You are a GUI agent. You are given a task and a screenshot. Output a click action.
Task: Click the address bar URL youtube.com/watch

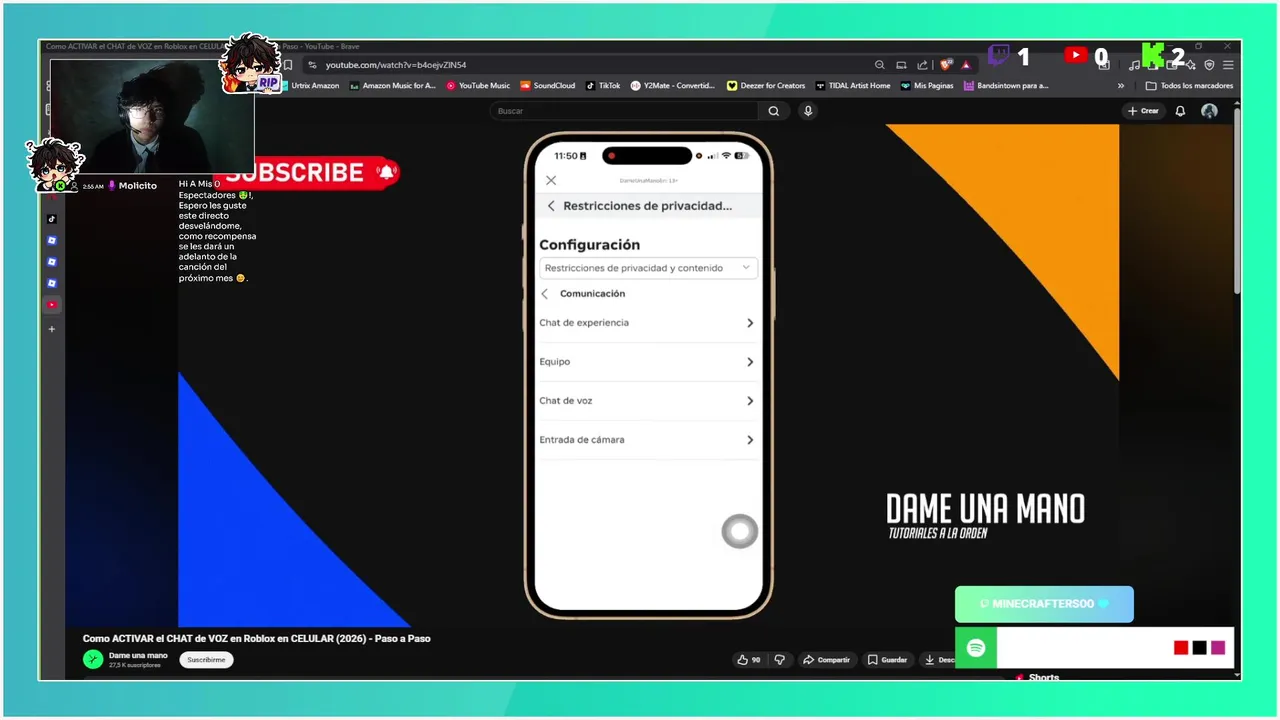396,65
